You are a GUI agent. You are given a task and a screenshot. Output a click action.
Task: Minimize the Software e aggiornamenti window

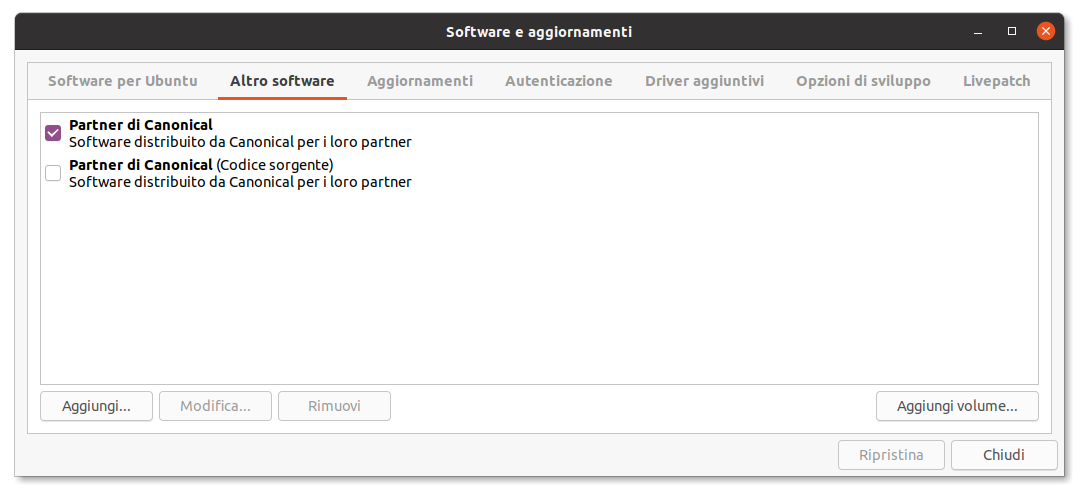click(977, 31)
